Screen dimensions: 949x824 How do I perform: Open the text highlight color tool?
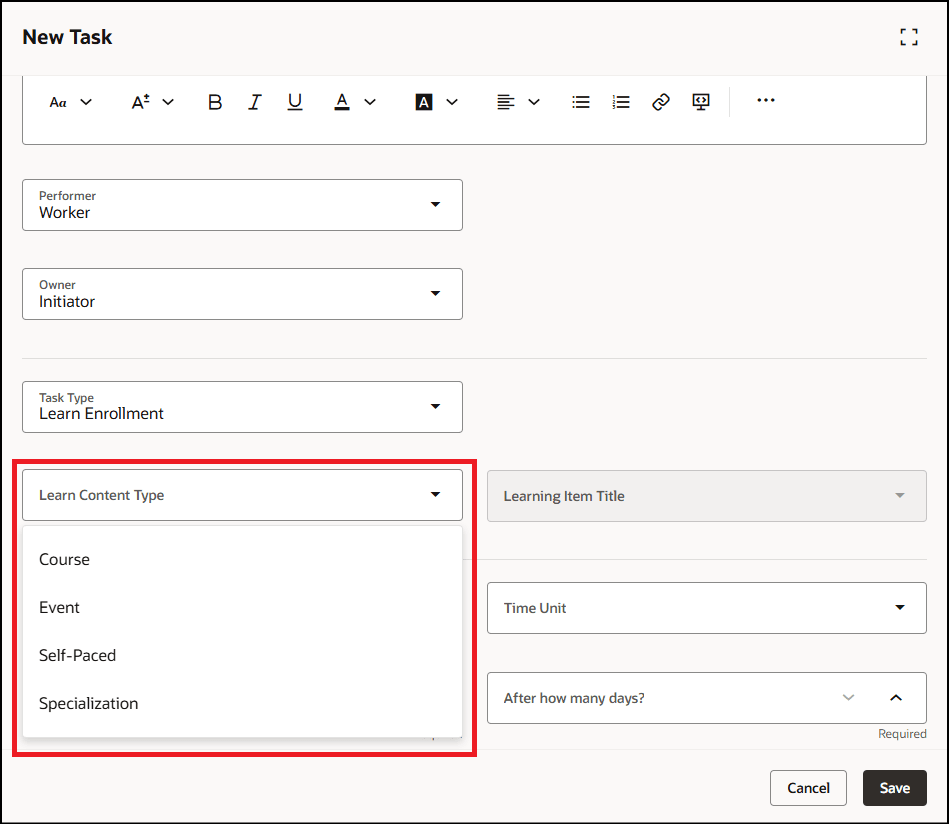point(425,101)
